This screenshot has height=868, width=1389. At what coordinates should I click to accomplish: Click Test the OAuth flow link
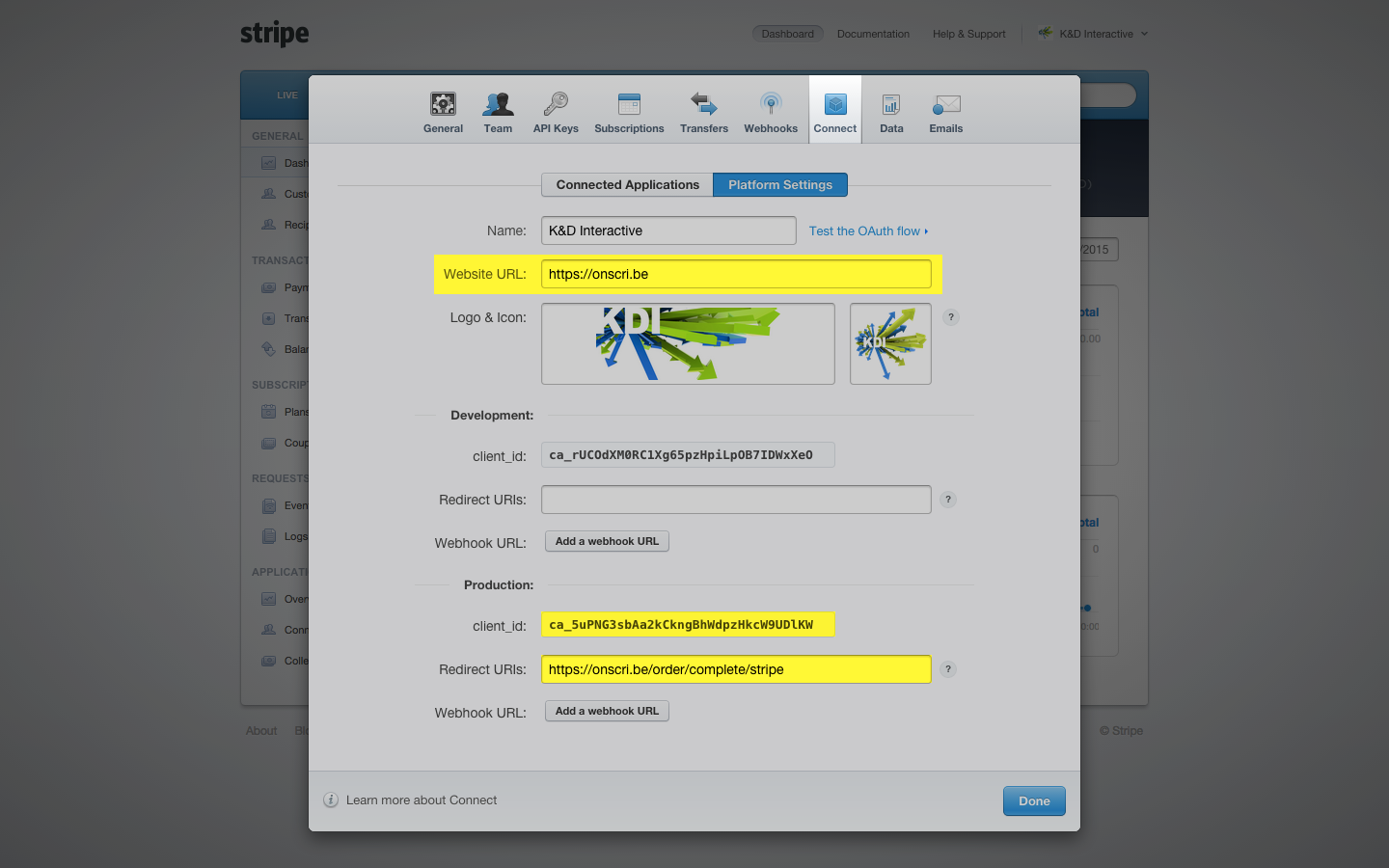[868, 231]
